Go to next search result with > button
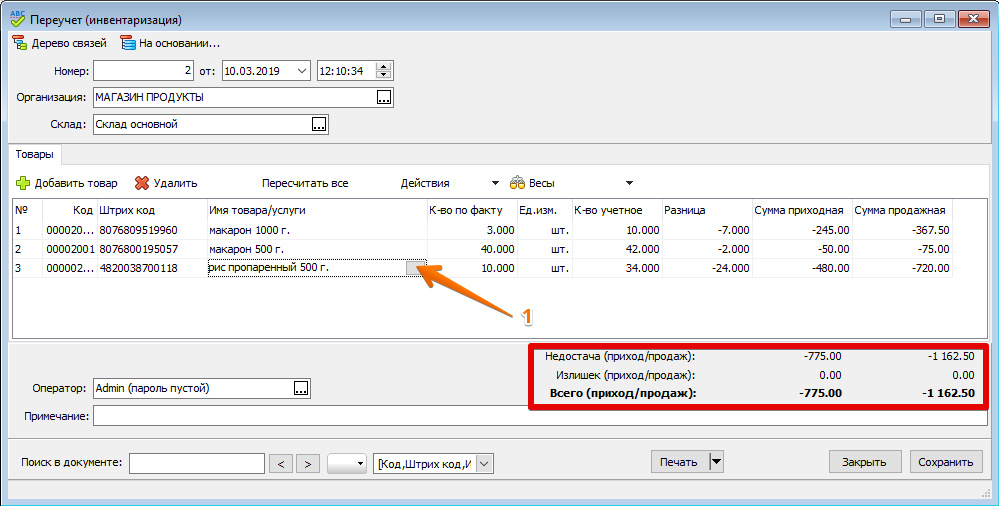This screenshot has height=506, width=999. tap(307, 464)
